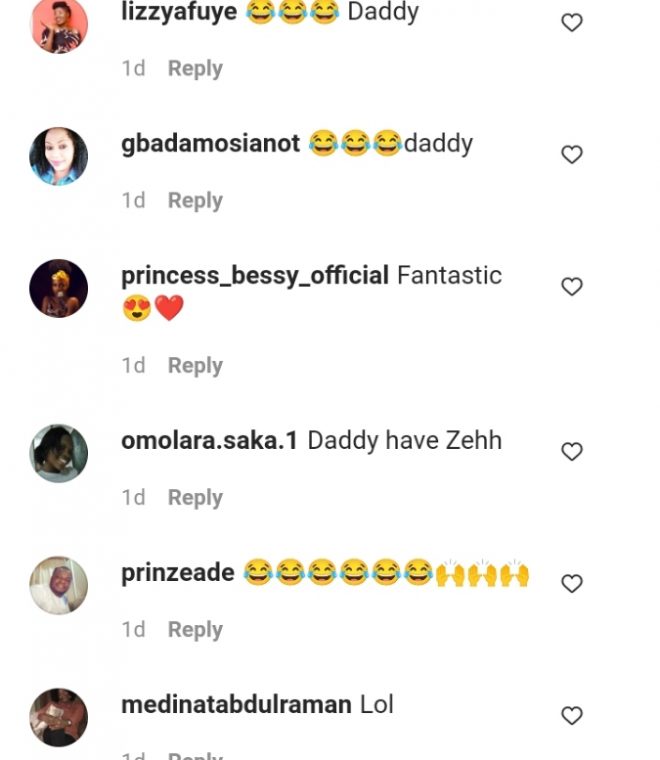Image resolution: width=660 pixels, height=760 pixels.
Task: Reply to princess_bessy_official's comment
Action: click(195, 366)
